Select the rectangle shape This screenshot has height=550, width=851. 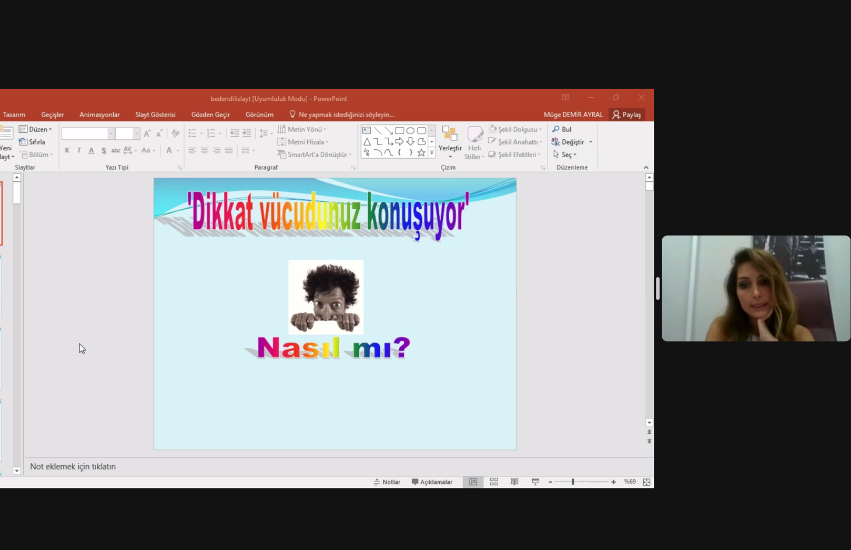pos(399,130)
